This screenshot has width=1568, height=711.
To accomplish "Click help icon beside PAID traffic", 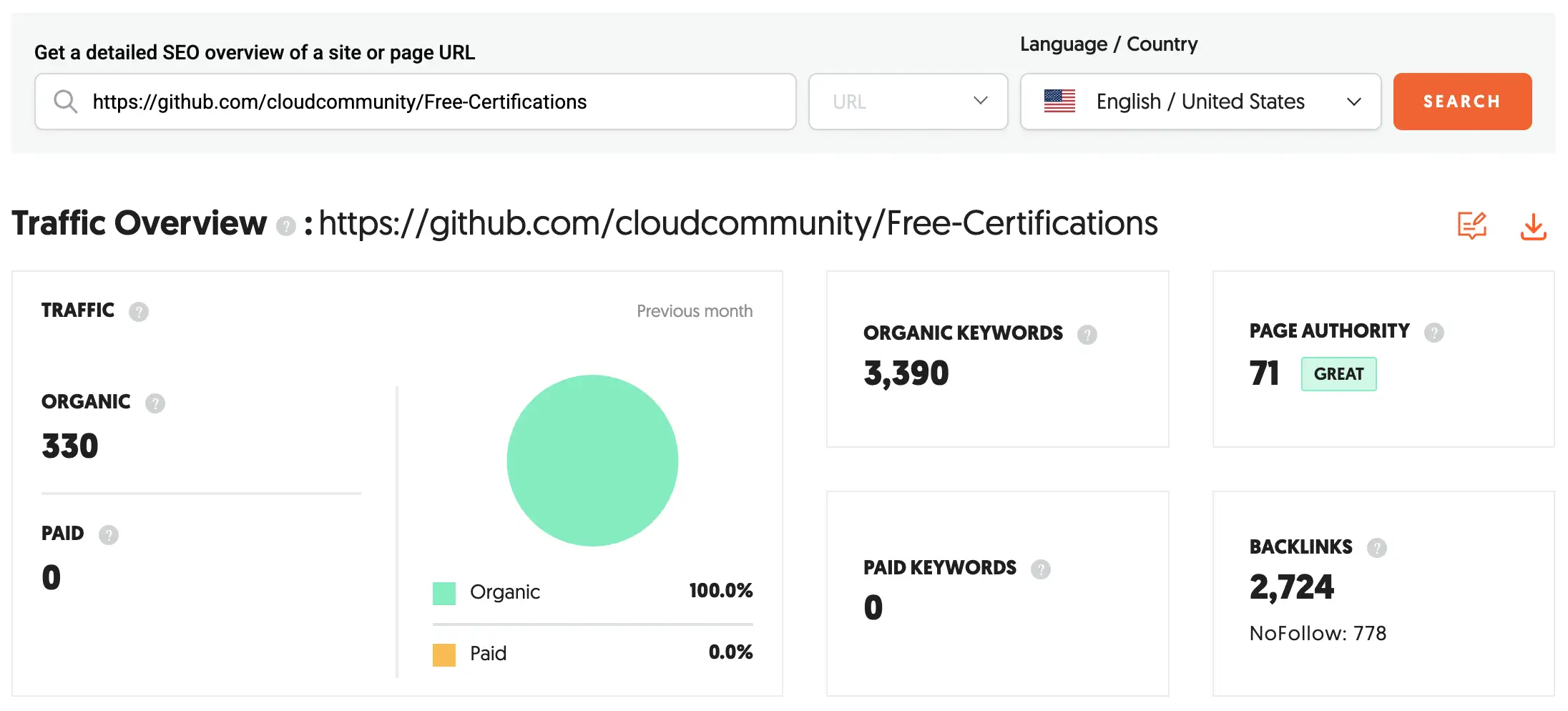I will [109, 535].
